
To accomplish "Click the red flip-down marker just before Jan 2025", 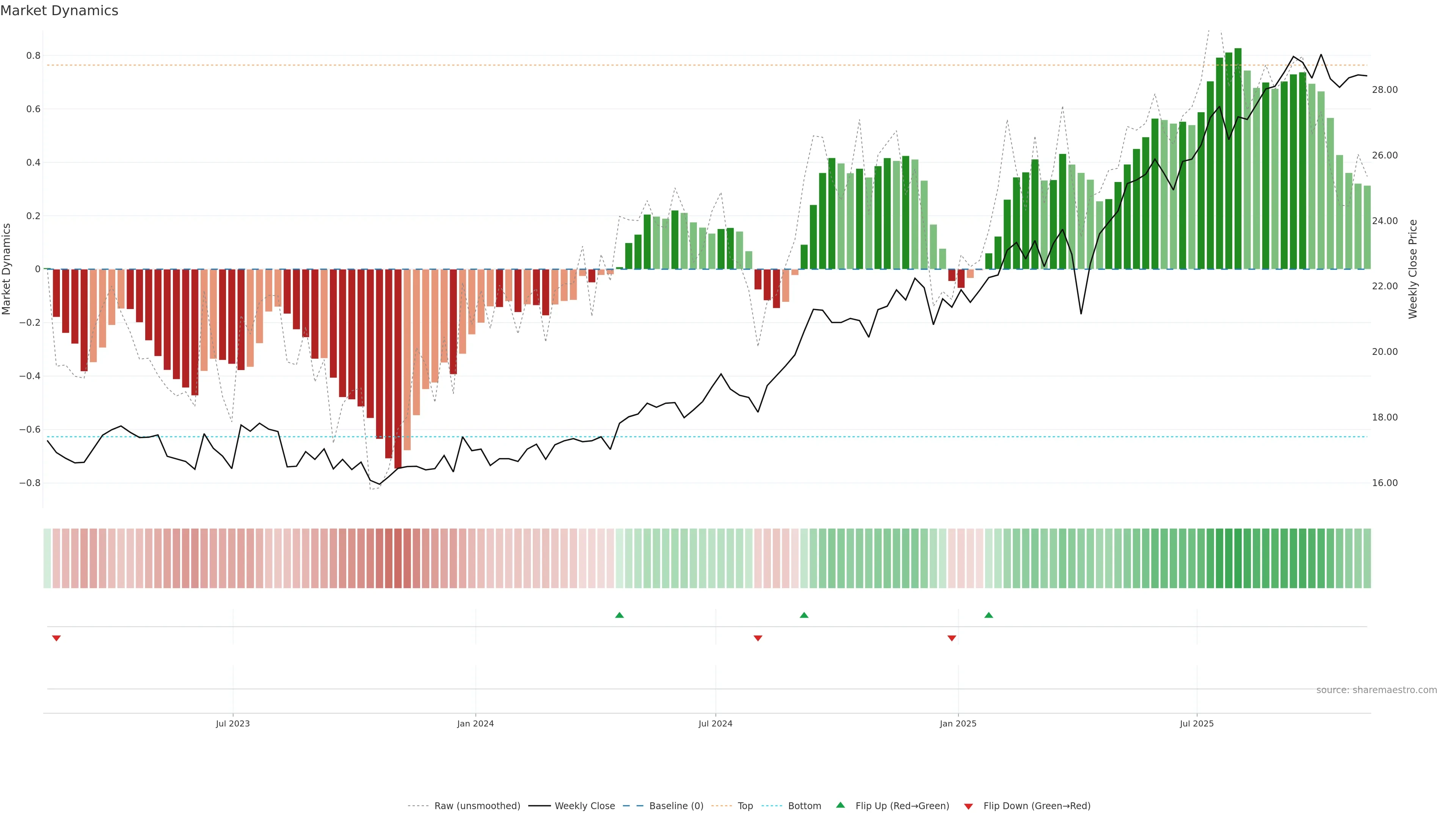I will (952, 638).
